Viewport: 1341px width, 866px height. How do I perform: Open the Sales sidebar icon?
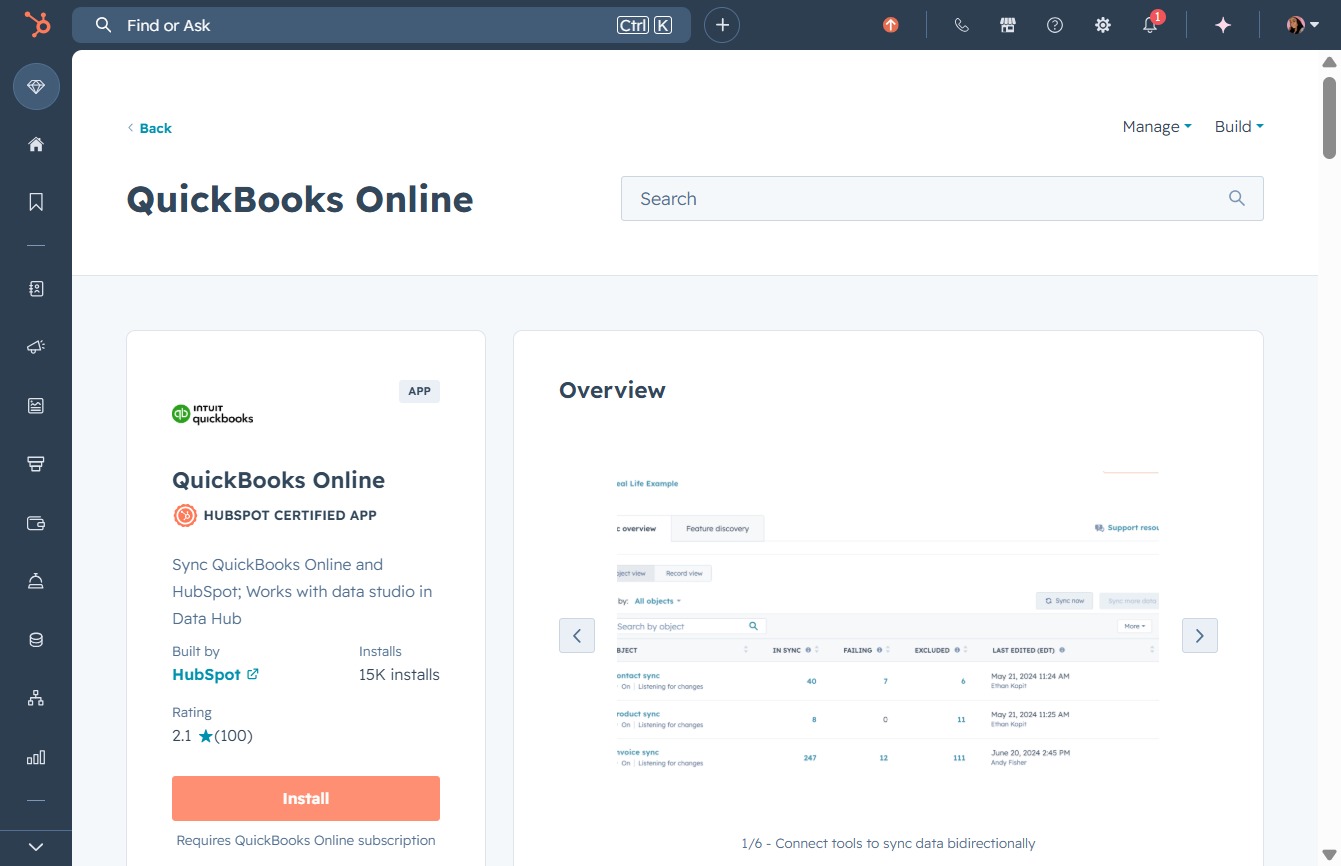[36, 464]
